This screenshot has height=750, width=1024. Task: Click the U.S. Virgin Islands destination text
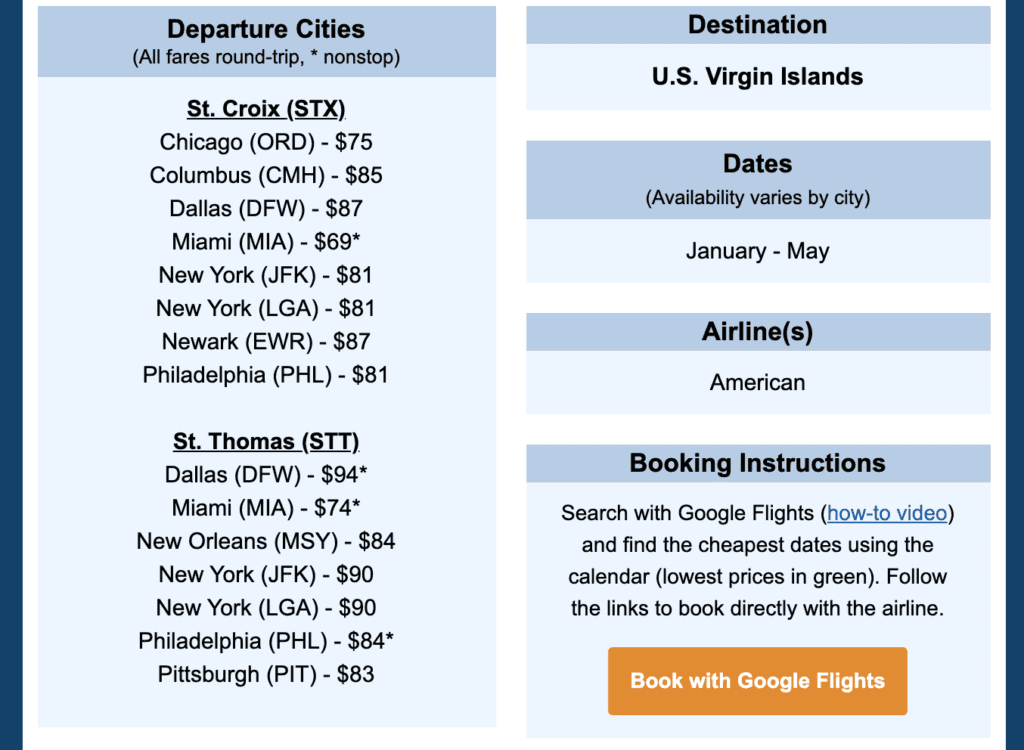click(x=757, y=76)
